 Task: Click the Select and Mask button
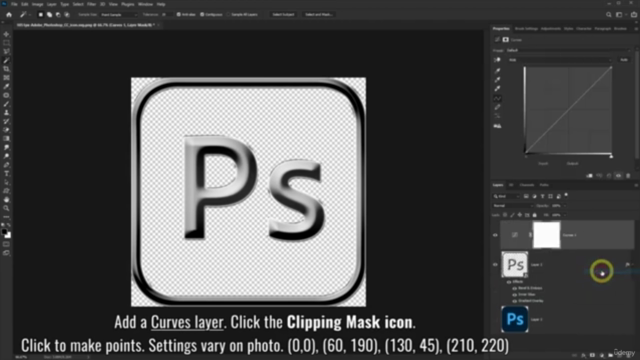[x=319, y=15]
